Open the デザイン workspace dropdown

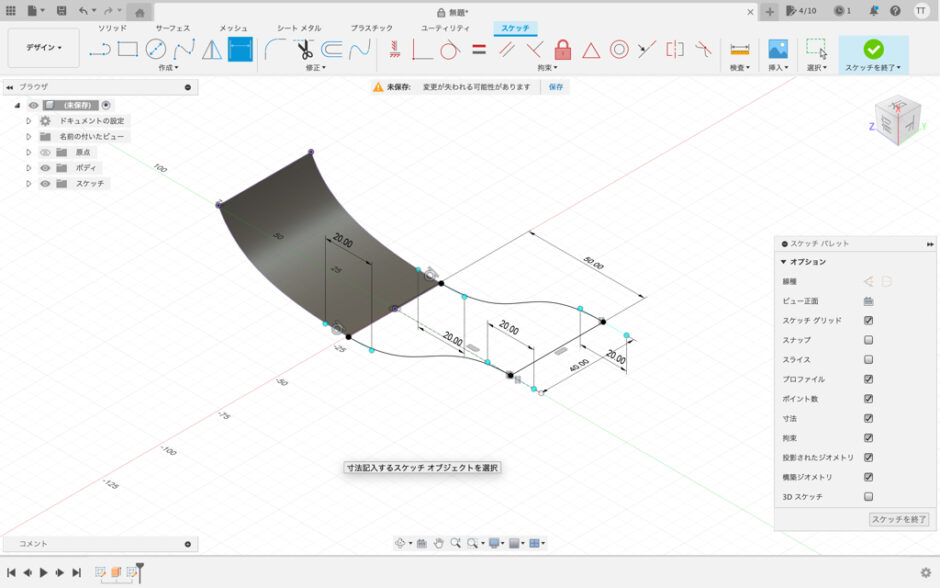pyautogui.click(x=43, y=48)
